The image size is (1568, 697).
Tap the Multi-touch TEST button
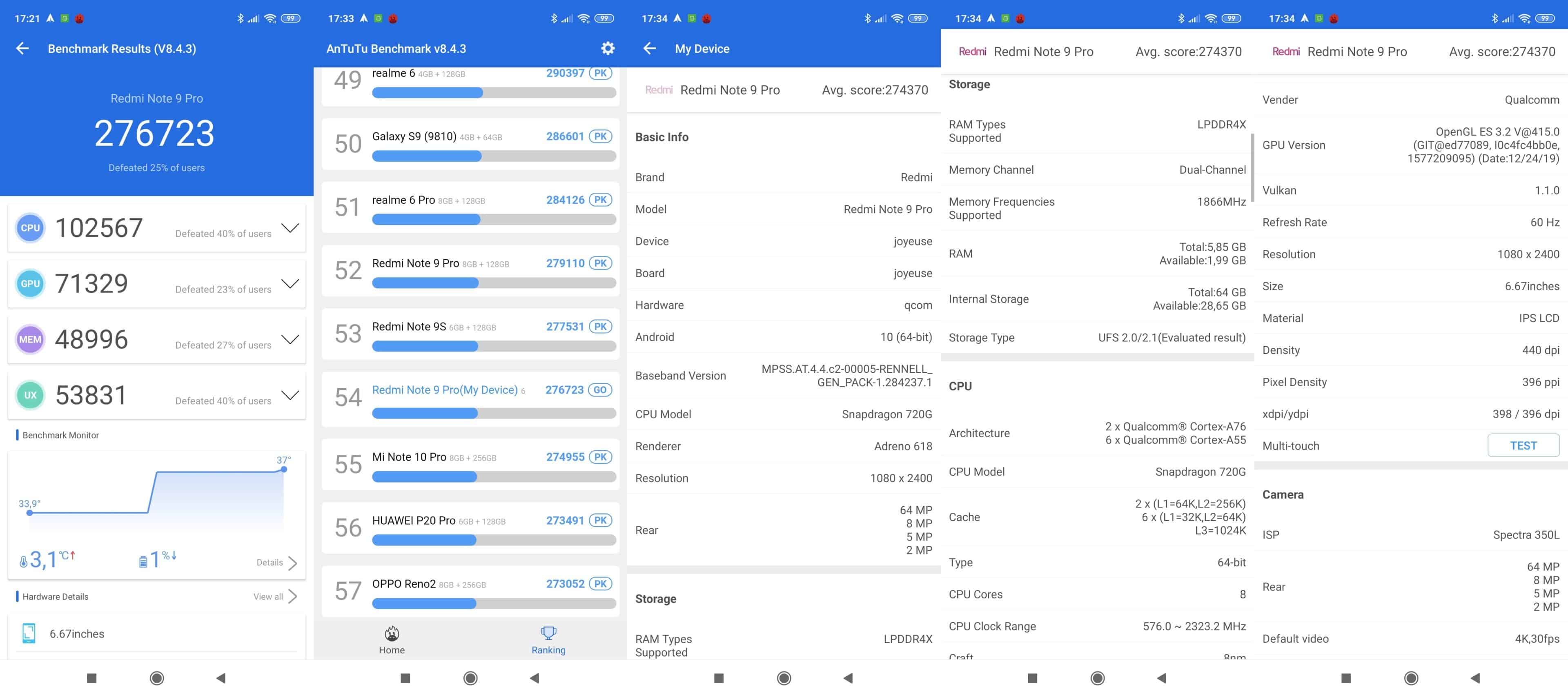[1523, 445]
